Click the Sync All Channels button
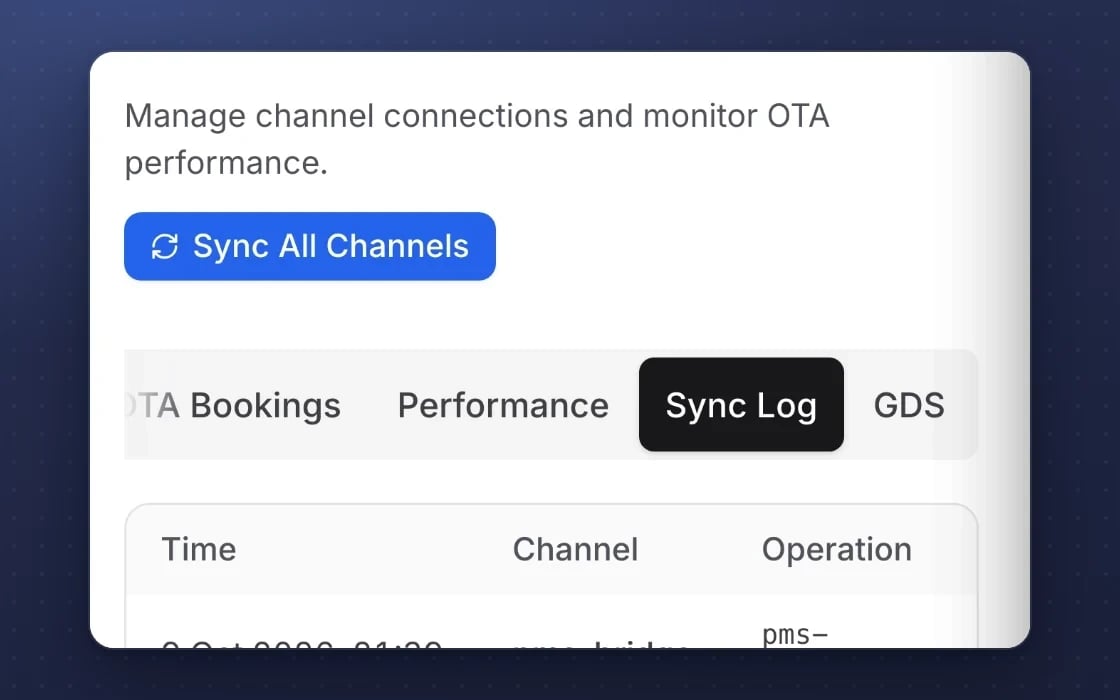Image resolution: width=1120 pixels, height=700 pixels. click(309, 246)
